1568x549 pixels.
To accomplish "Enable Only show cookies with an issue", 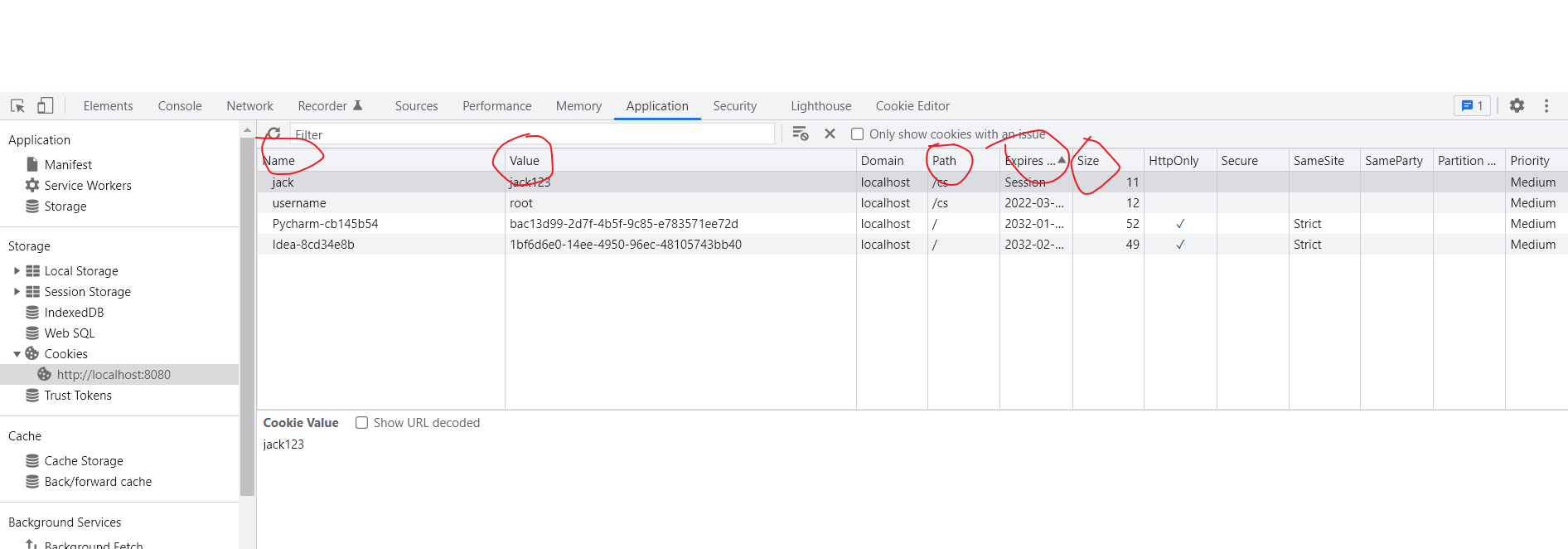I will [x=858, y=134].
